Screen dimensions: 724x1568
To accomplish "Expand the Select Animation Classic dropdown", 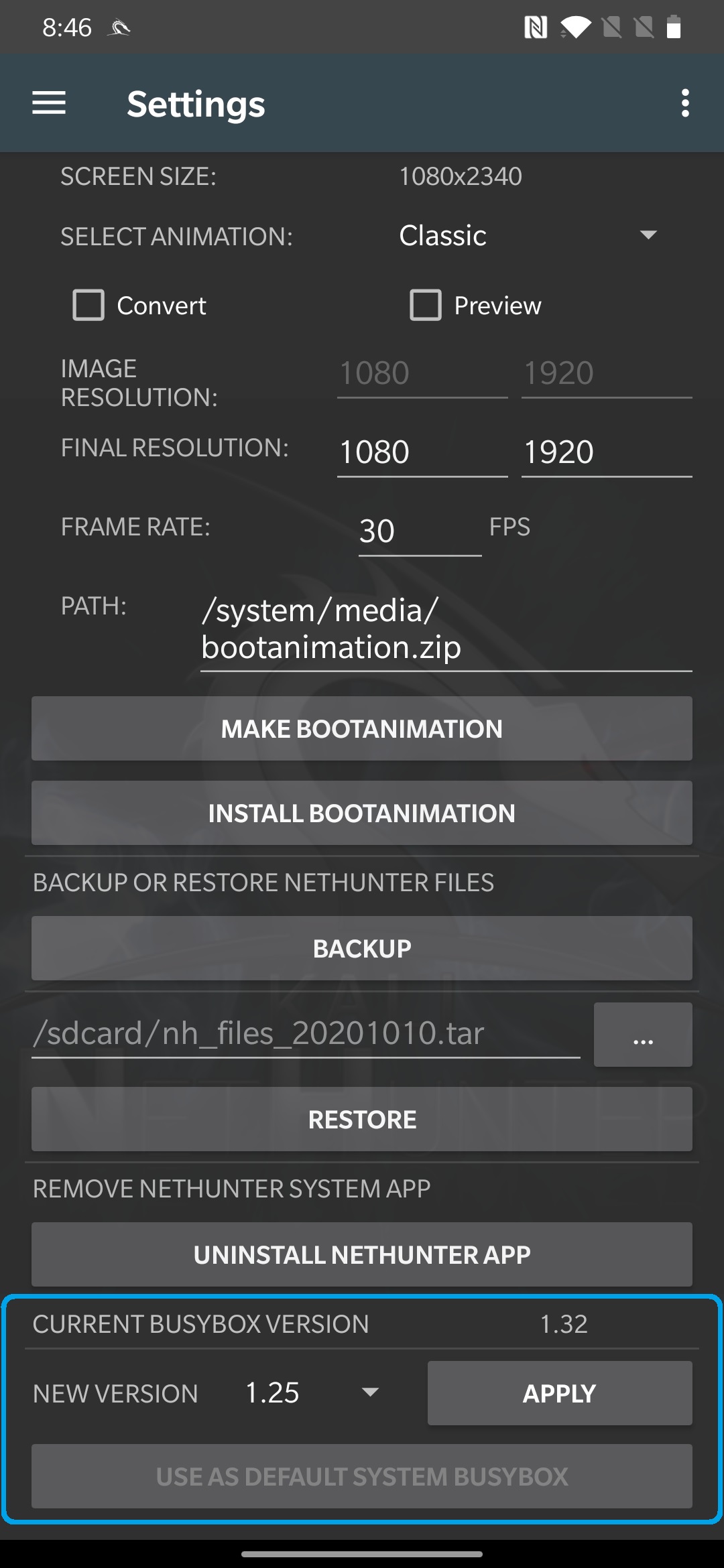I will pos(528,236).
